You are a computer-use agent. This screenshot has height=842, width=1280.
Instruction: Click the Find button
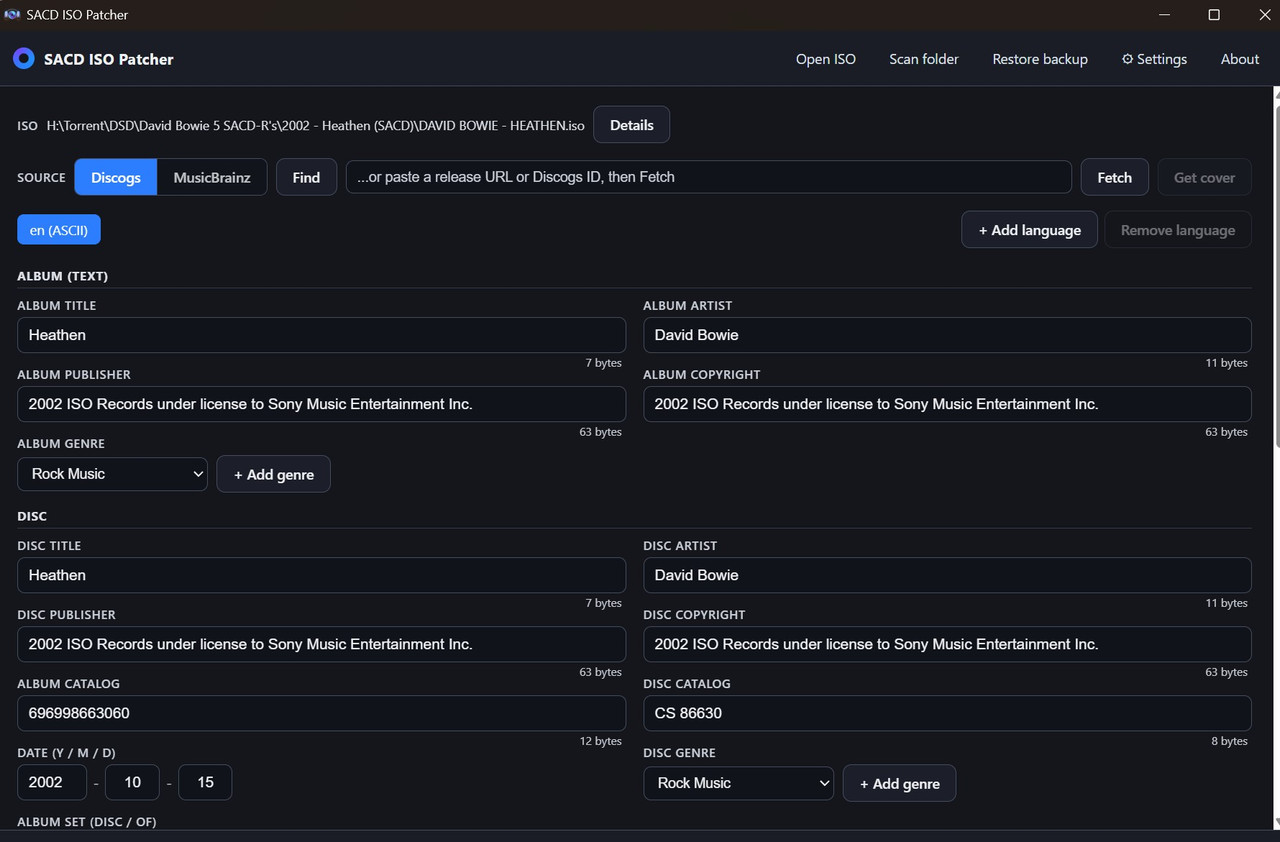pos(306,177)
